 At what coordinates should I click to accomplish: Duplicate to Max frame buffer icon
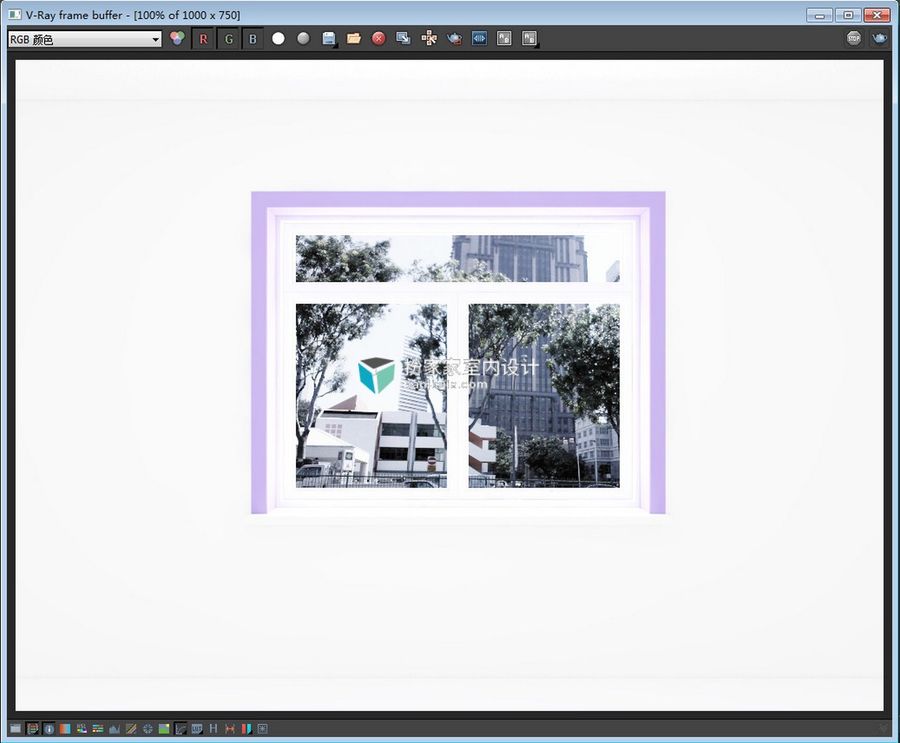coord(404,38)
